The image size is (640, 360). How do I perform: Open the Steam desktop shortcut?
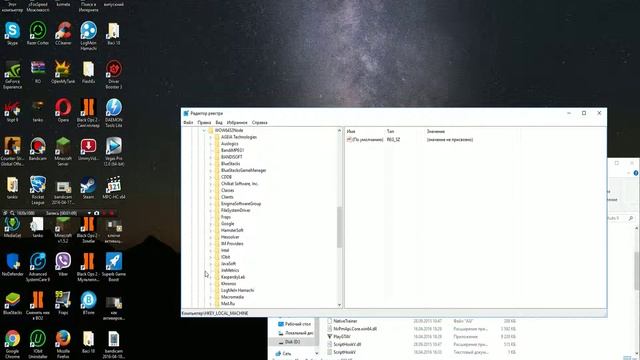[88, 188]
